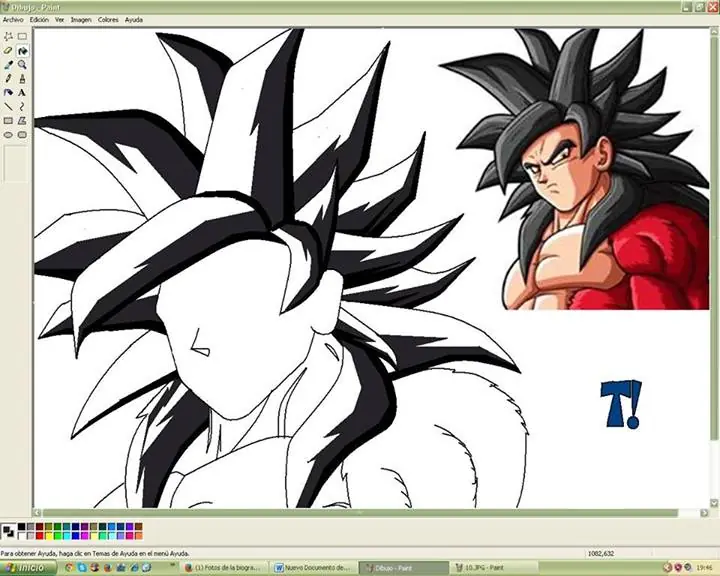Pick the white color swatch

[22, 536]
